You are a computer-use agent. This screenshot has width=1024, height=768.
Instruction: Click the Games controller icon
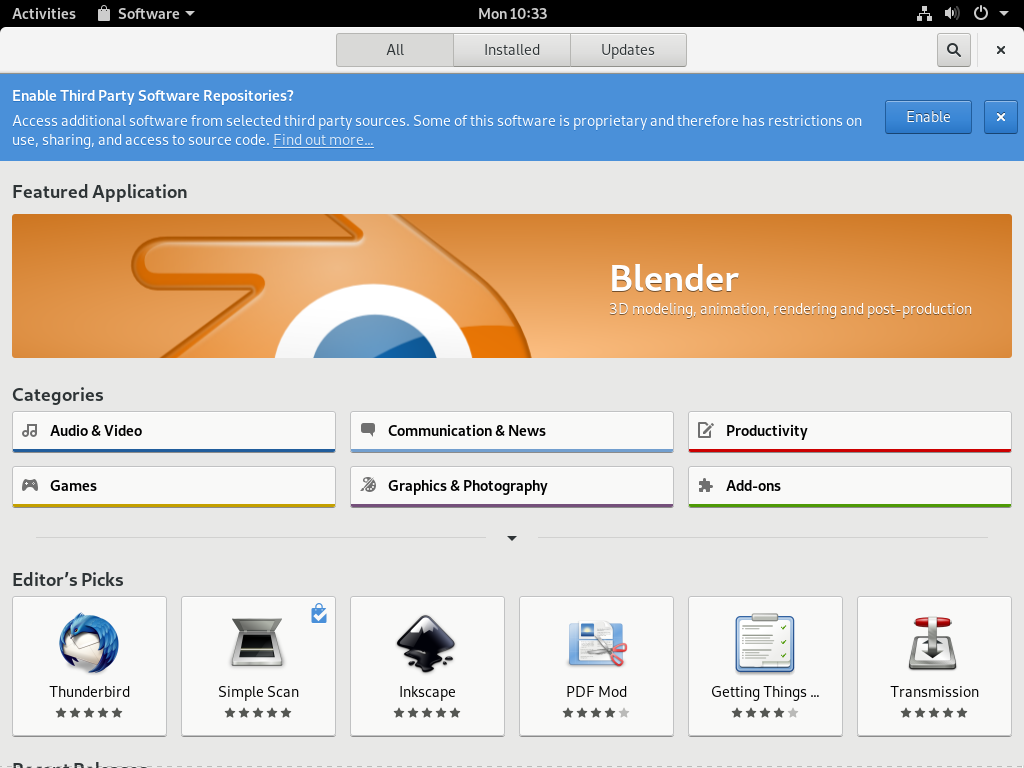tap(29, 485)
